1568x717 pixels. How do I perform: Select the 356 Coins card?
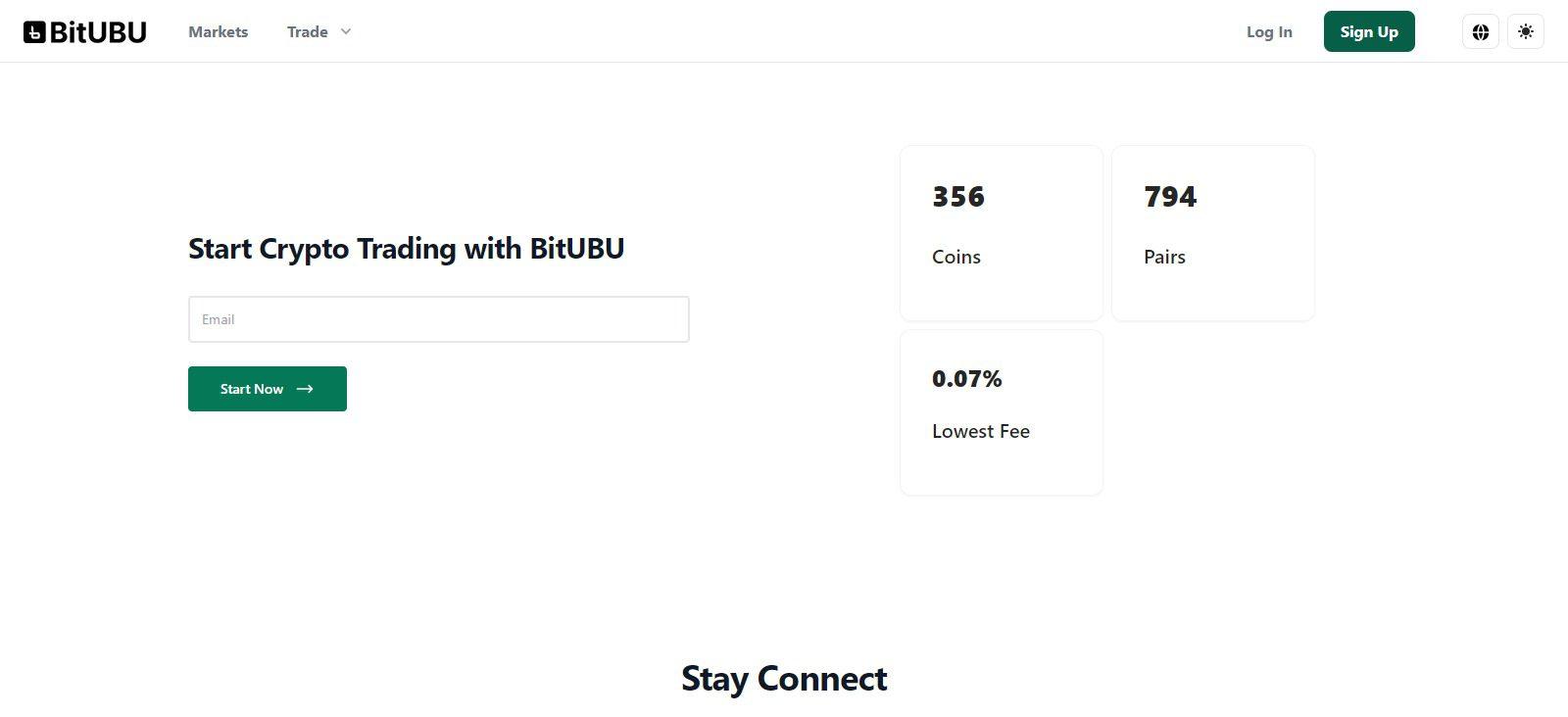tap(1002, 233)
